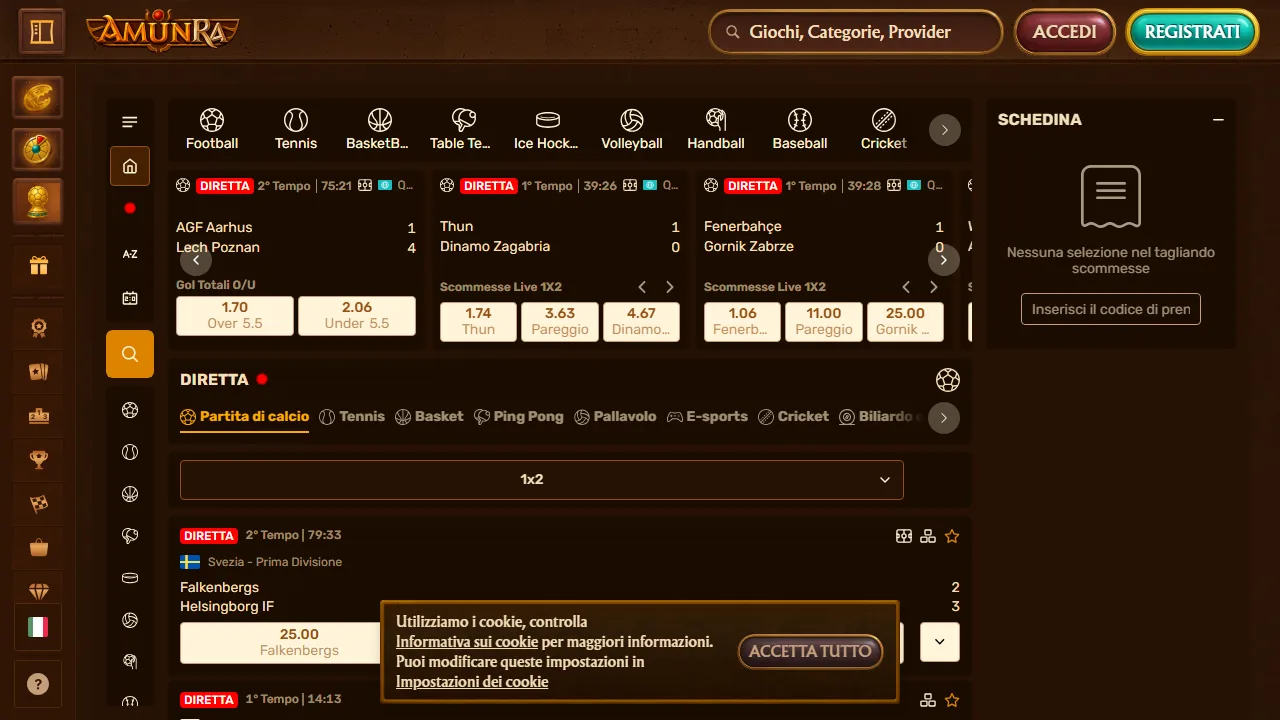Select volleyball icon in vertical sports menu

coord(130,621)
